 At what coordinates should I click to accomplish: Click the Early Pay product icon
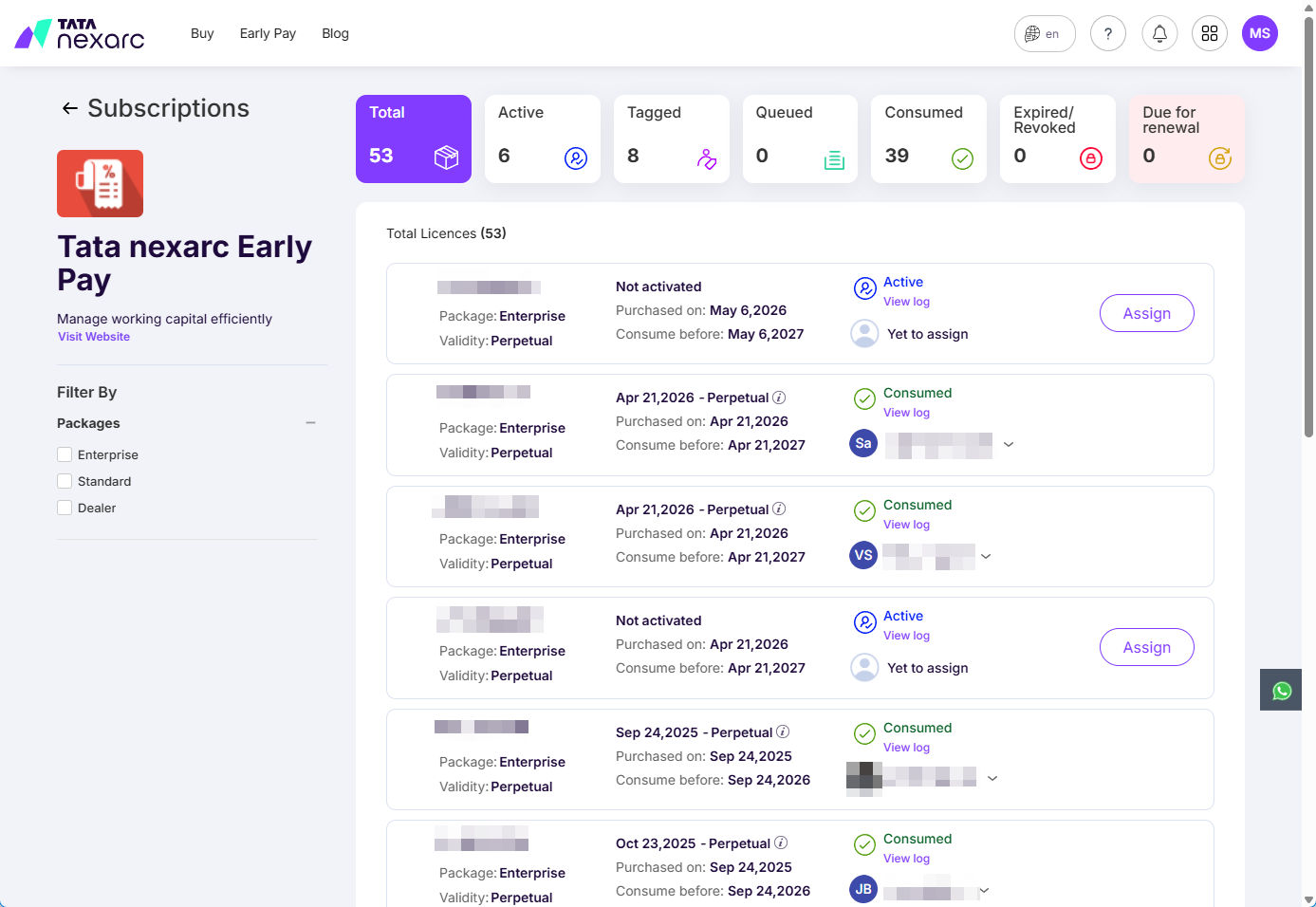click(x=100, y=183)
